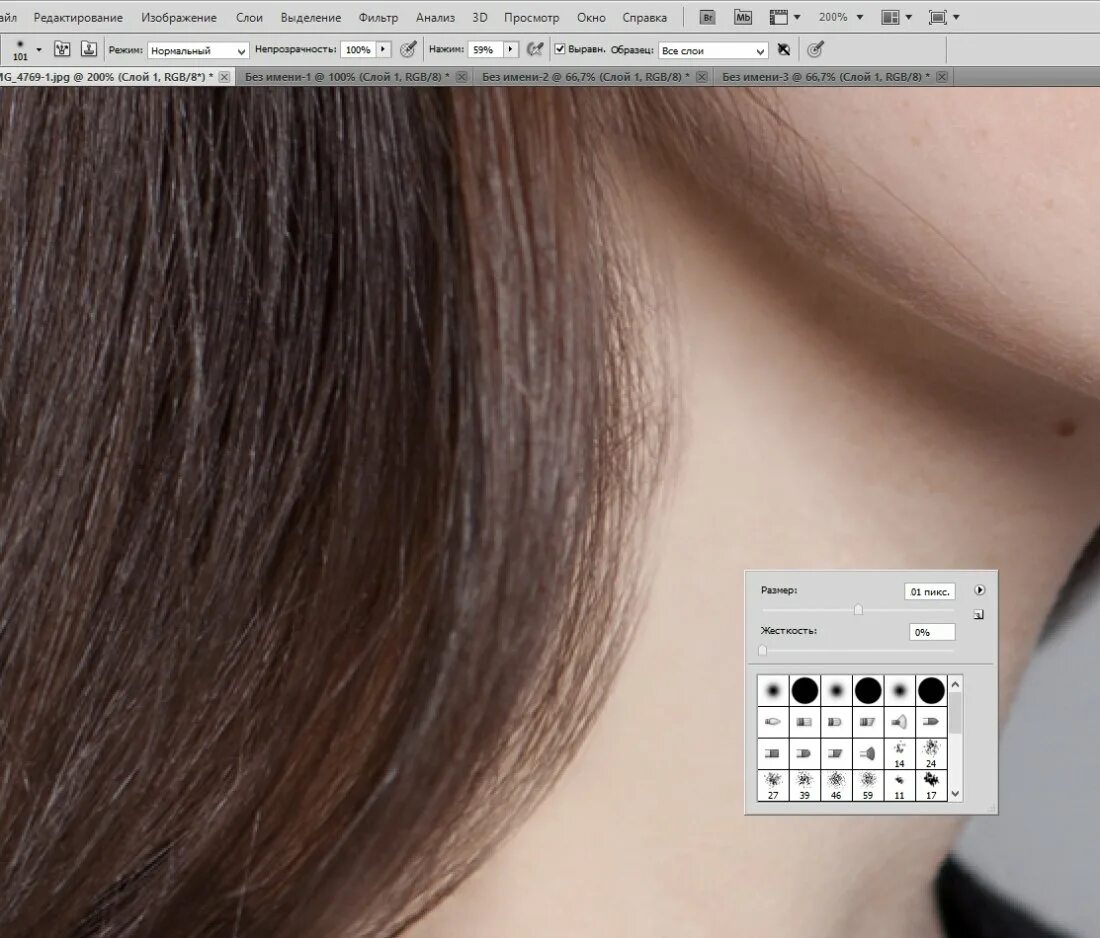
Task: Select the chalk brush numbered 11
Action: (899, 785)
